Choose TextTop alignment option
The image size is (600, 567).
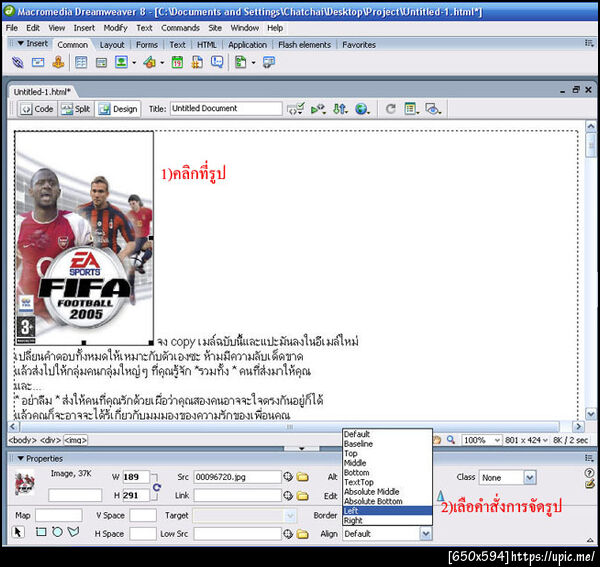[387, 482]
